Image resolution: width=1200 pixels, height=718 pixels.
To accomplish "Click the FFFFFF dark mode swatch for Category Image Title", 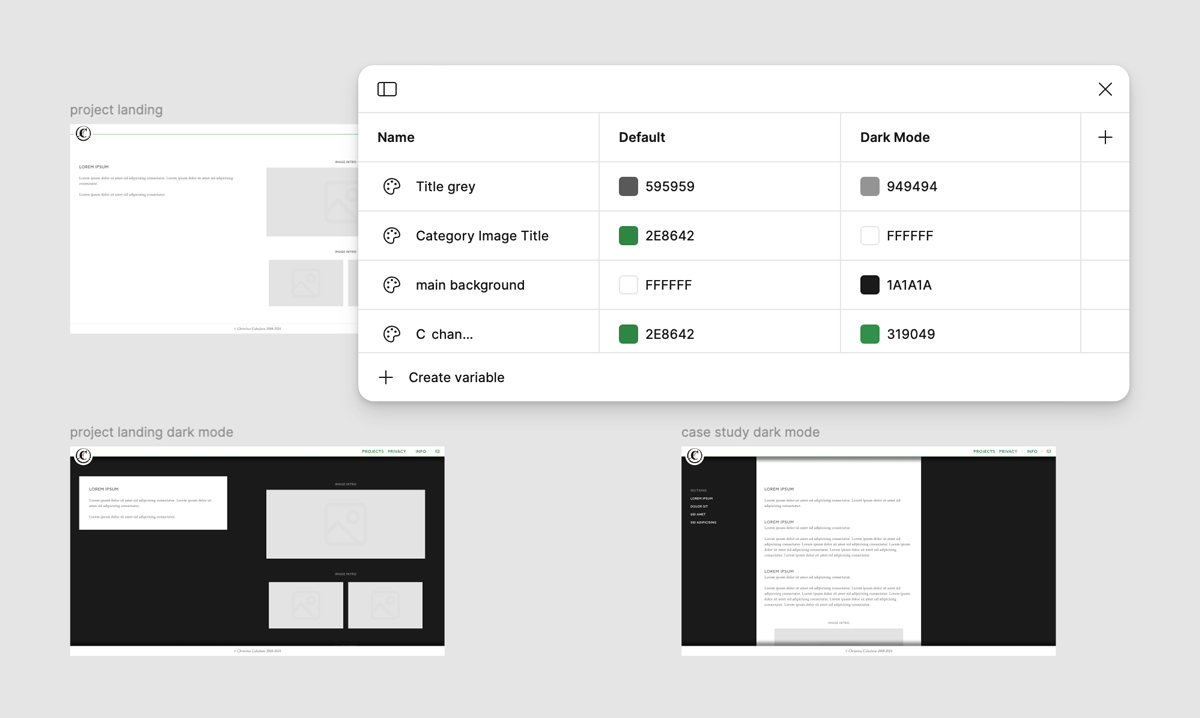I will point(868,235).
